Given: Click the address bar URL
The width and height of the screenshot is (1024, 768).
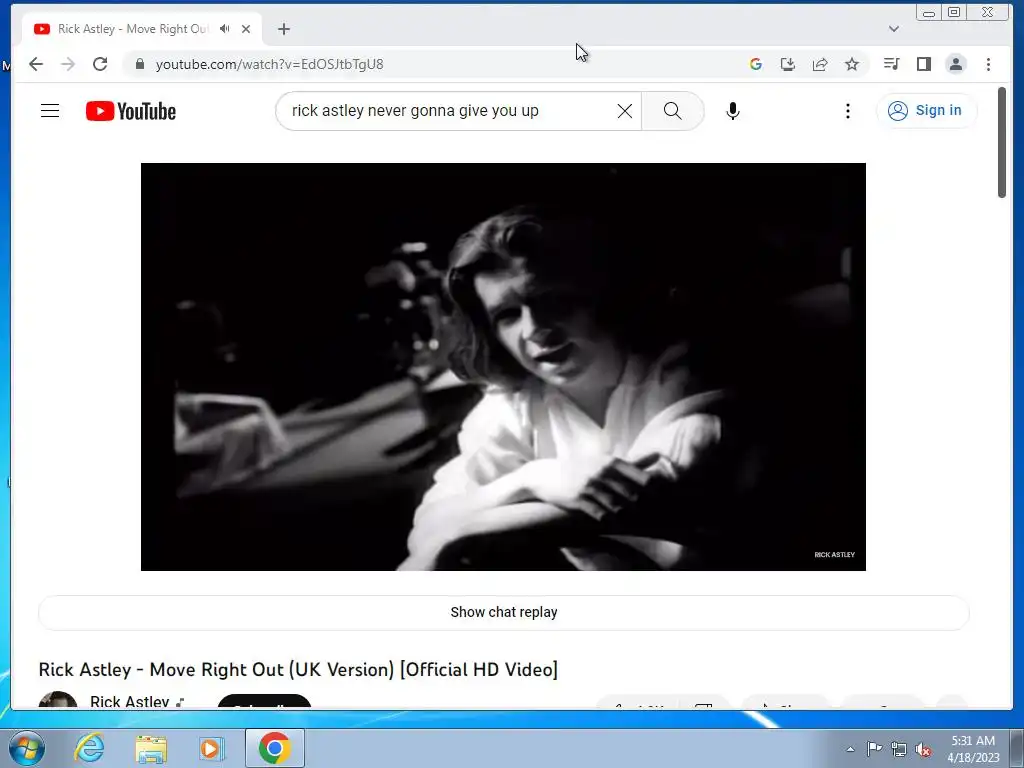Looking at the screenshot, I should 269,64.
